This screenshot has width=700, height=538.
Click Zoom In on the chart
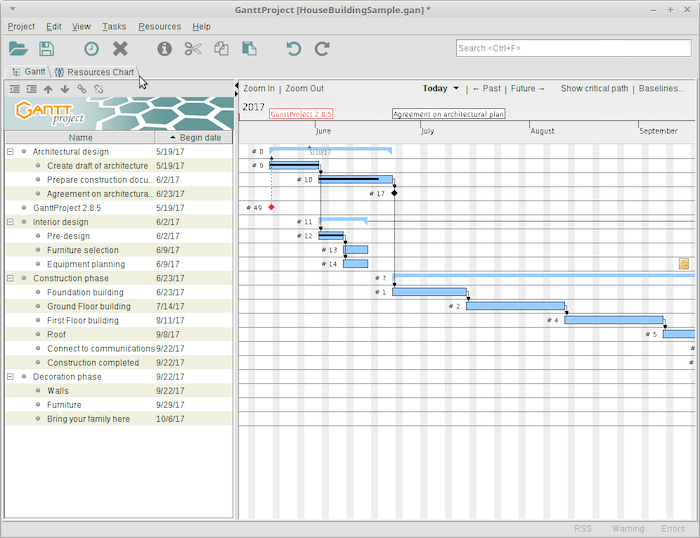point(259,88)
